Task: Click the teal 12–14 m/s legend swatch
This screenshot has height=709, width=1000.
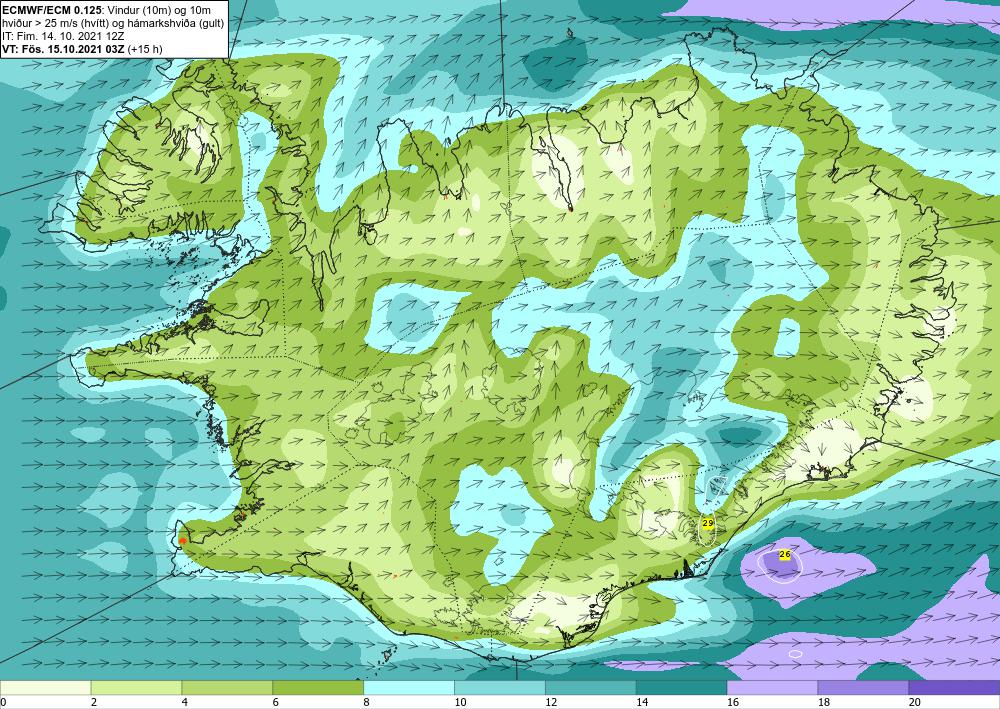Action: coord(591,687)
